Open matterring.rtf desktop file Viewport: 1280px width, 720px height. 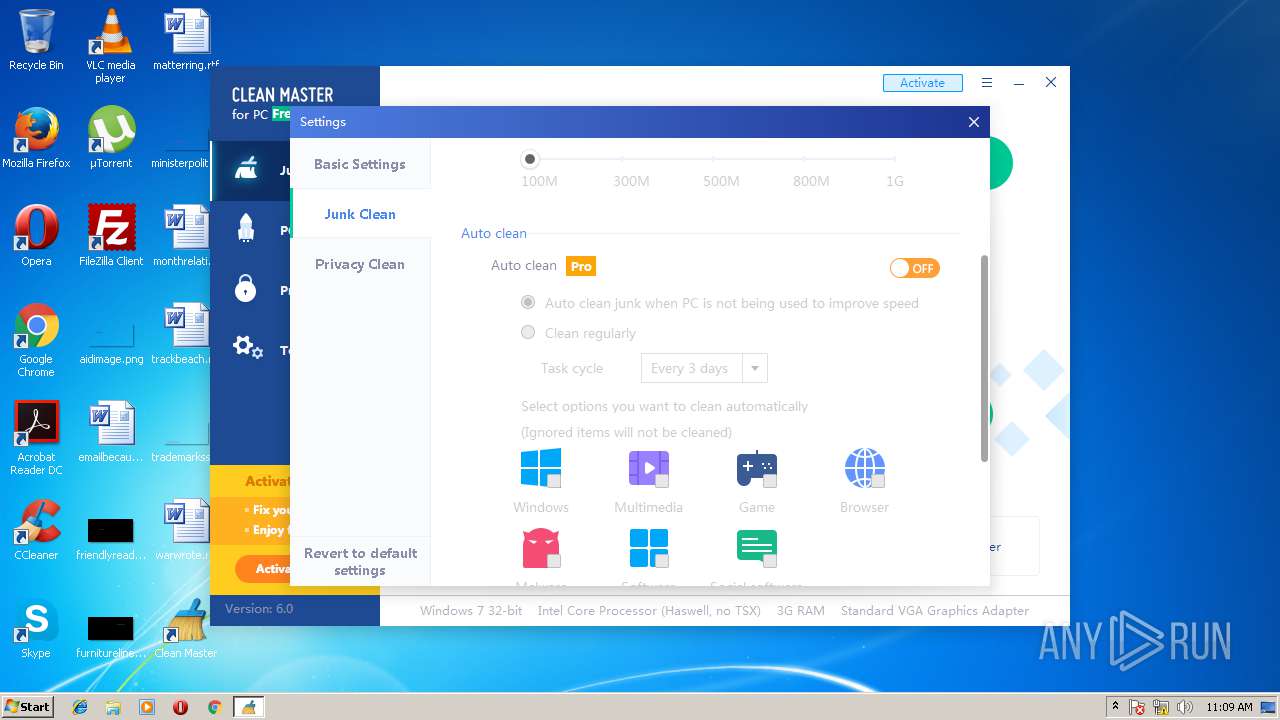point(185,41)
